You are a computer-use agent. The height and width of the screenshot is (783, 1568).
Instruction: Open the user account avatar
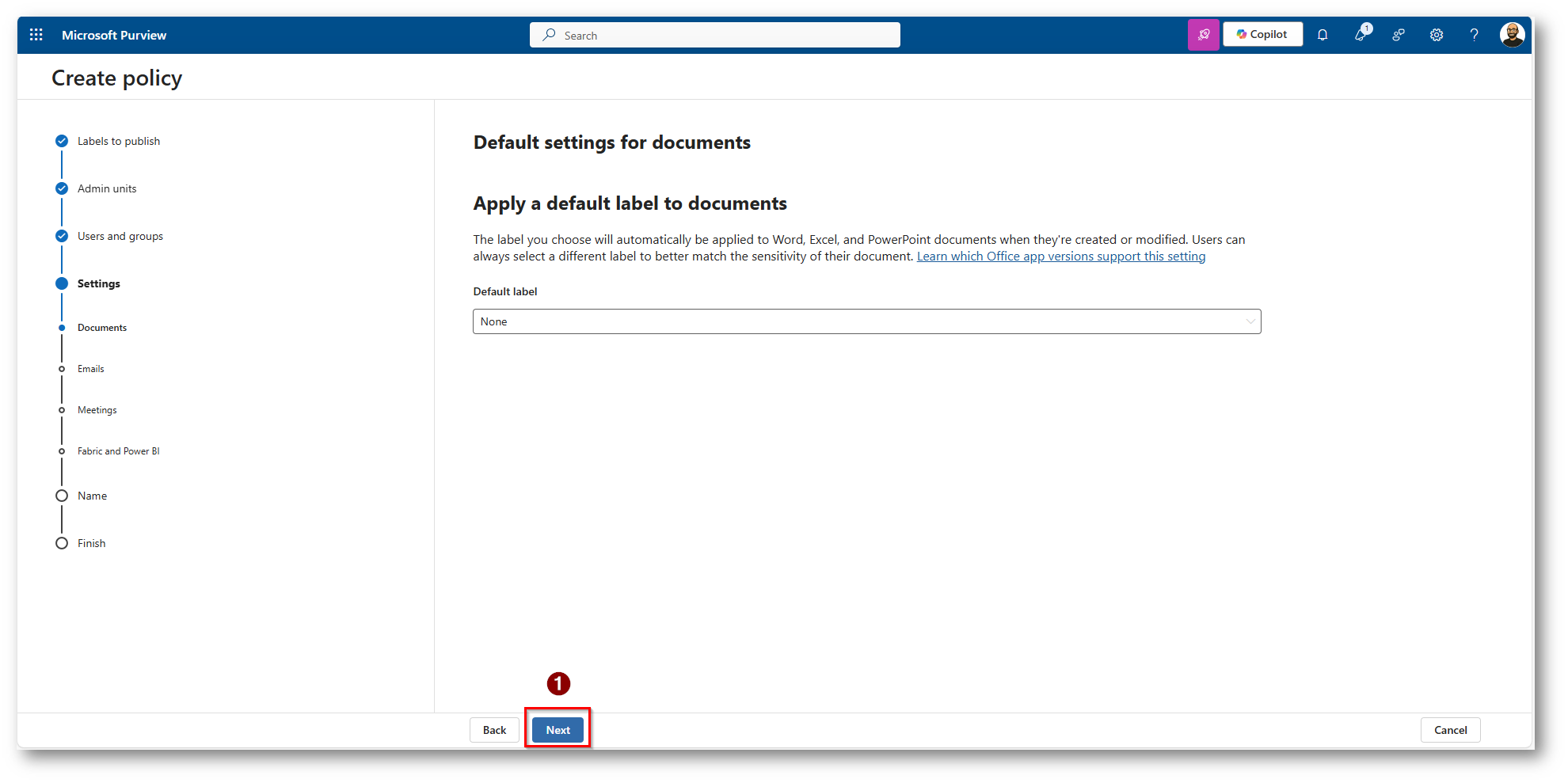(1512, 35)
